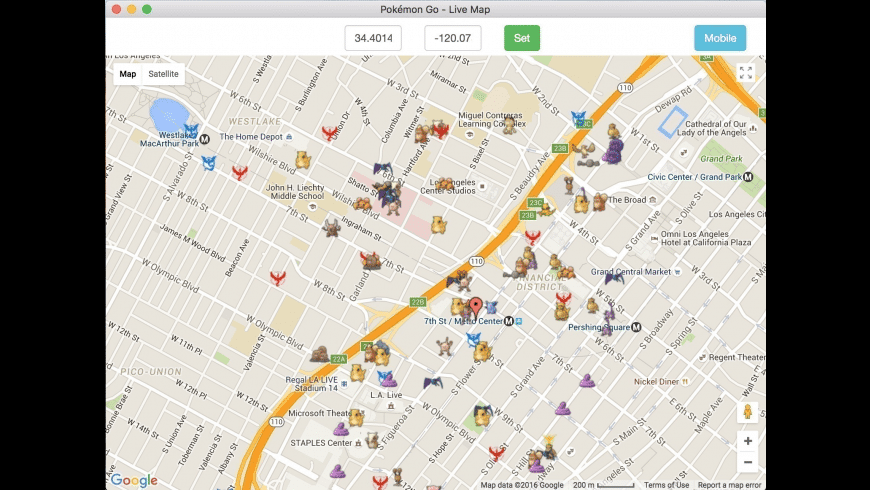Viewport: 870px width, 490px height.
Task: Click the L.A. Live place label
Action: pos(386,395)
